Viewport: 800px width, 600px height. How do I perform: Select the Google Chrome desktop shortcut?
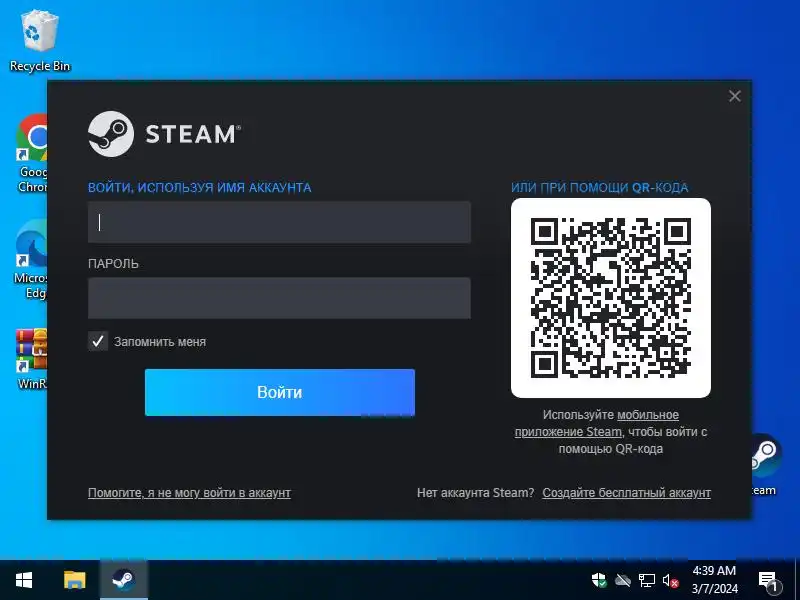click(x=32, y=153)
